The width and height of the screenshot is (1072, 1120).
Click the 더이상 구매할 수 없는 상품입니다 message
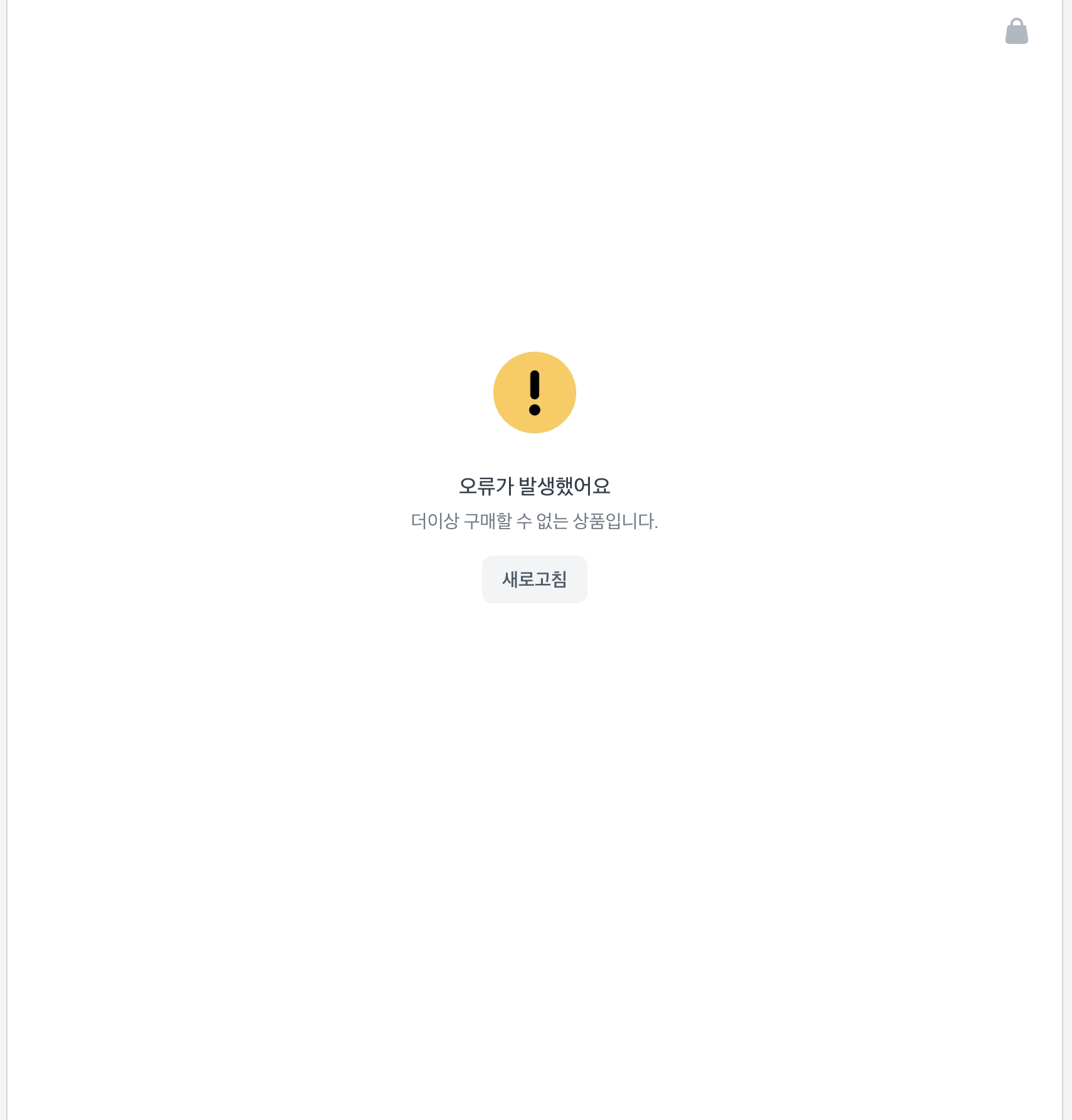click(x=535, y=520)
